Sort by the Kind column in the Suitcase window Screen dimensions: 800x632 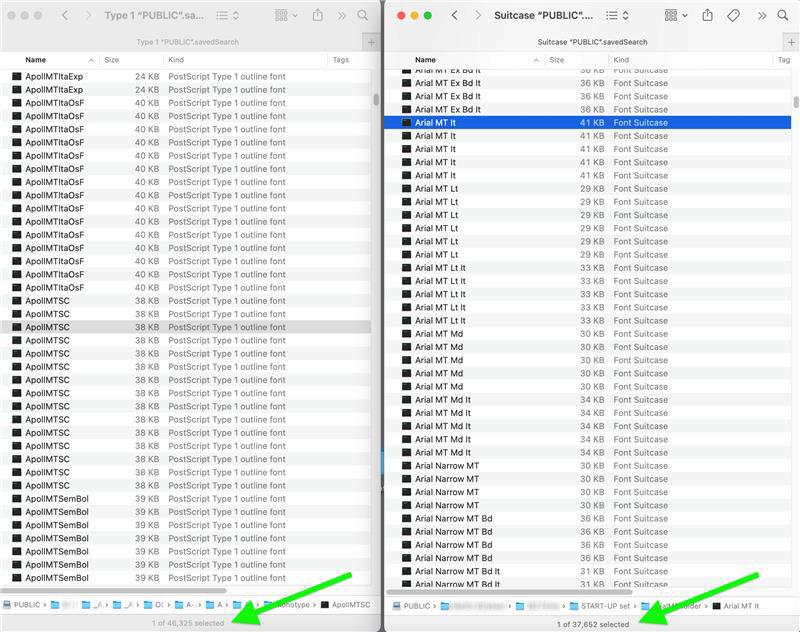[x=621, y=60]
